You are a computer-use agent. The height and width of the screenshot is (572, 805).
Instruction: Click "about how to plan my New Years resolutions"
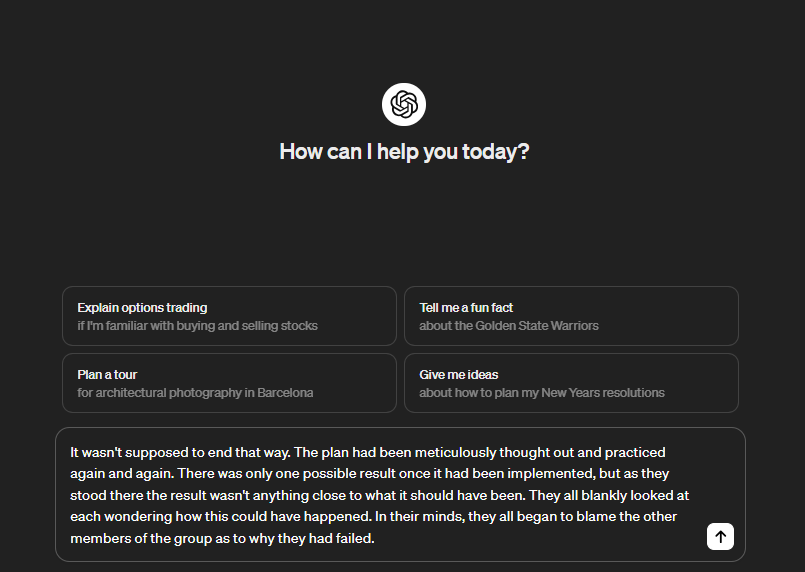click(542, 393)
